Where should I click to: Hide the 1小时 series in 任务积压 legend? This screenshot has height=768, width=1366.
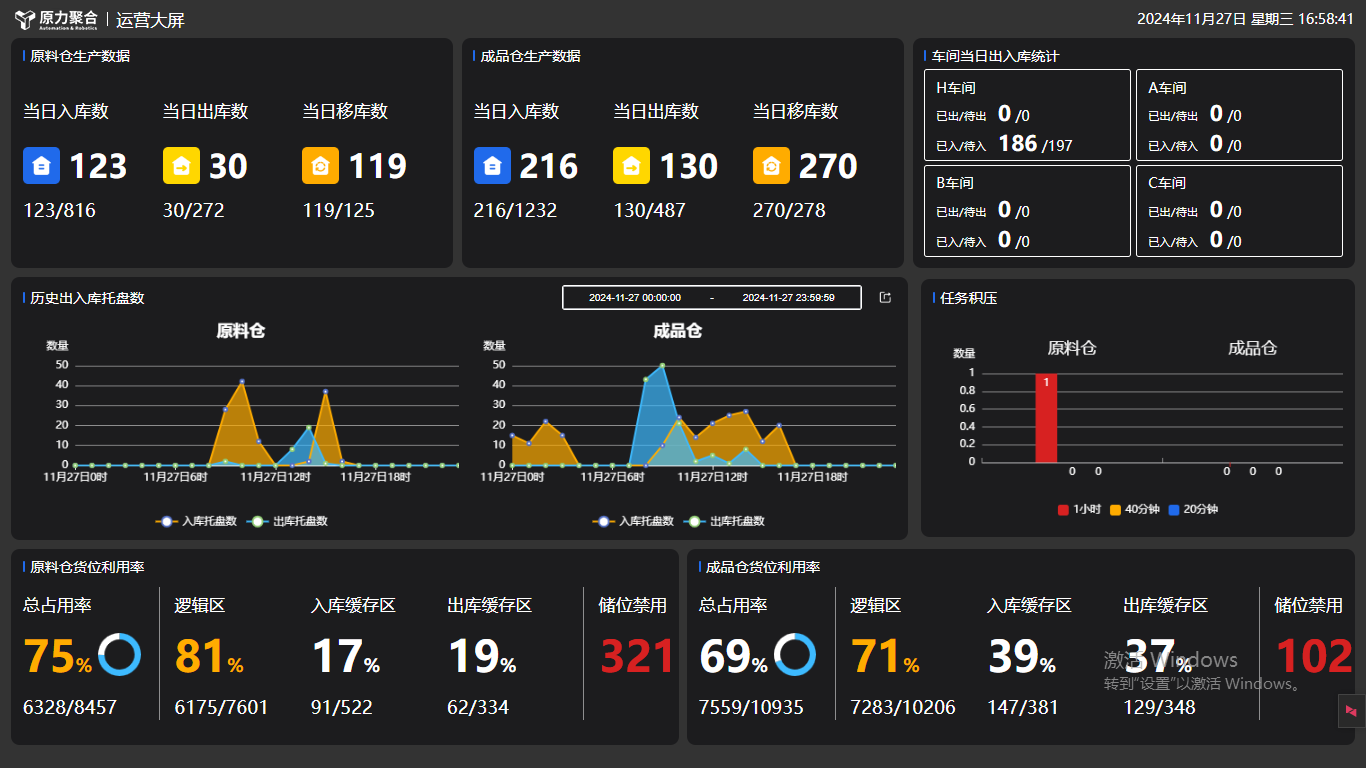click(1079, 509)
